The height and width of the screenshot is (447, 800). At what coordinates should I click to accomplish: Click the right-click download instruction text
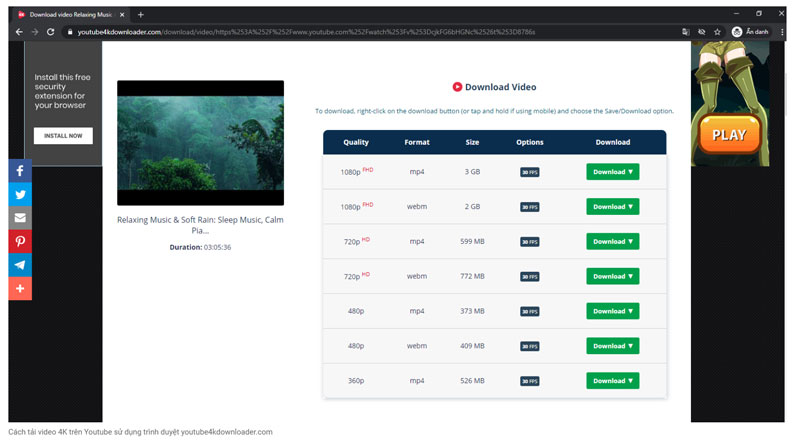(494, 111)
